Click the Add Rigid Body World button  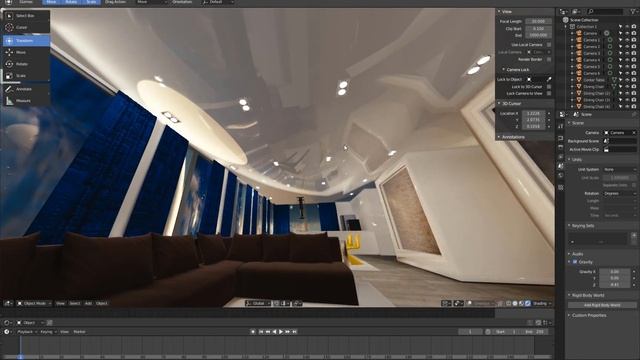pyautogui.click(x=602, y=305)
